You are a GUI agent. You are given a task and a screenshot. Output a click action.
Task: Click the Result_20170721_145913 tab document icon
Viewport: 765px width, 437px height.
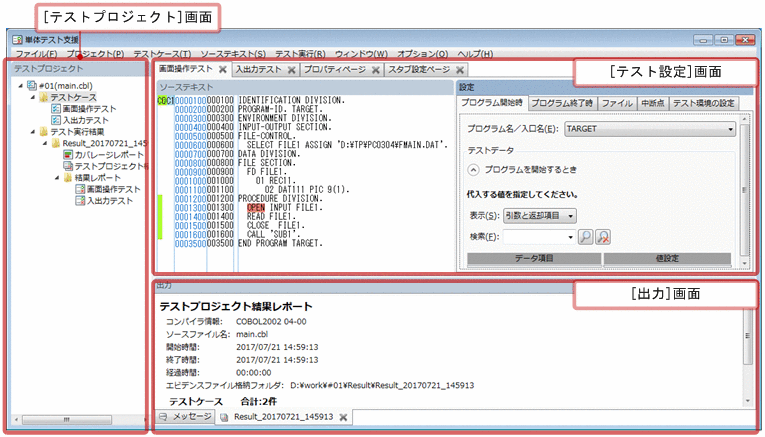pyautogui.click(x=224, y=417)
